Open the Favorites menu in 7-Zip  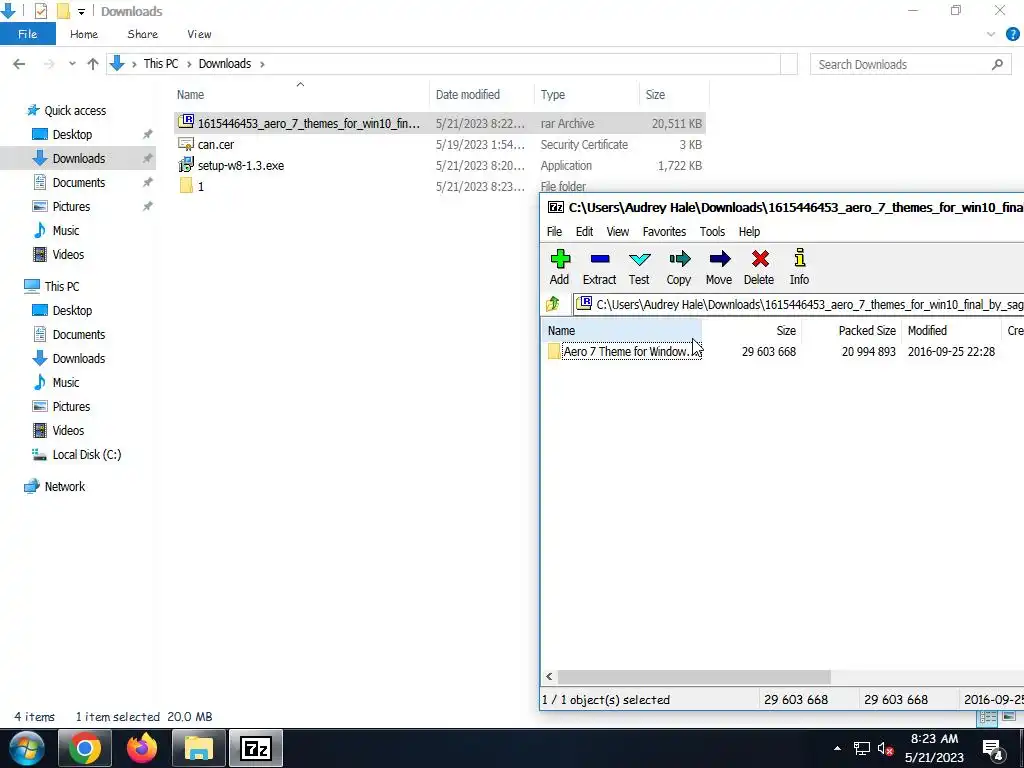(x=664, y=231)
